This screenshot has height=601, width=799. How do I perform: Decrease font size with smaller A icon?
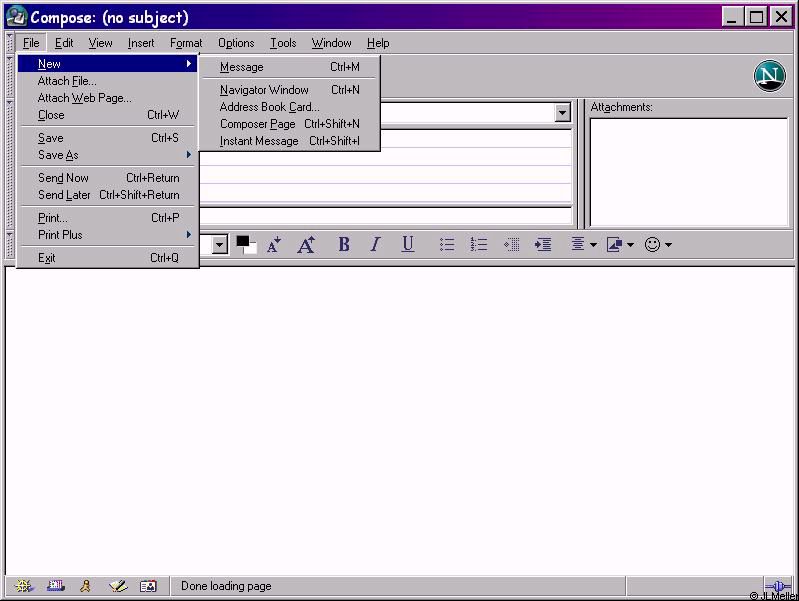(274, 245)
